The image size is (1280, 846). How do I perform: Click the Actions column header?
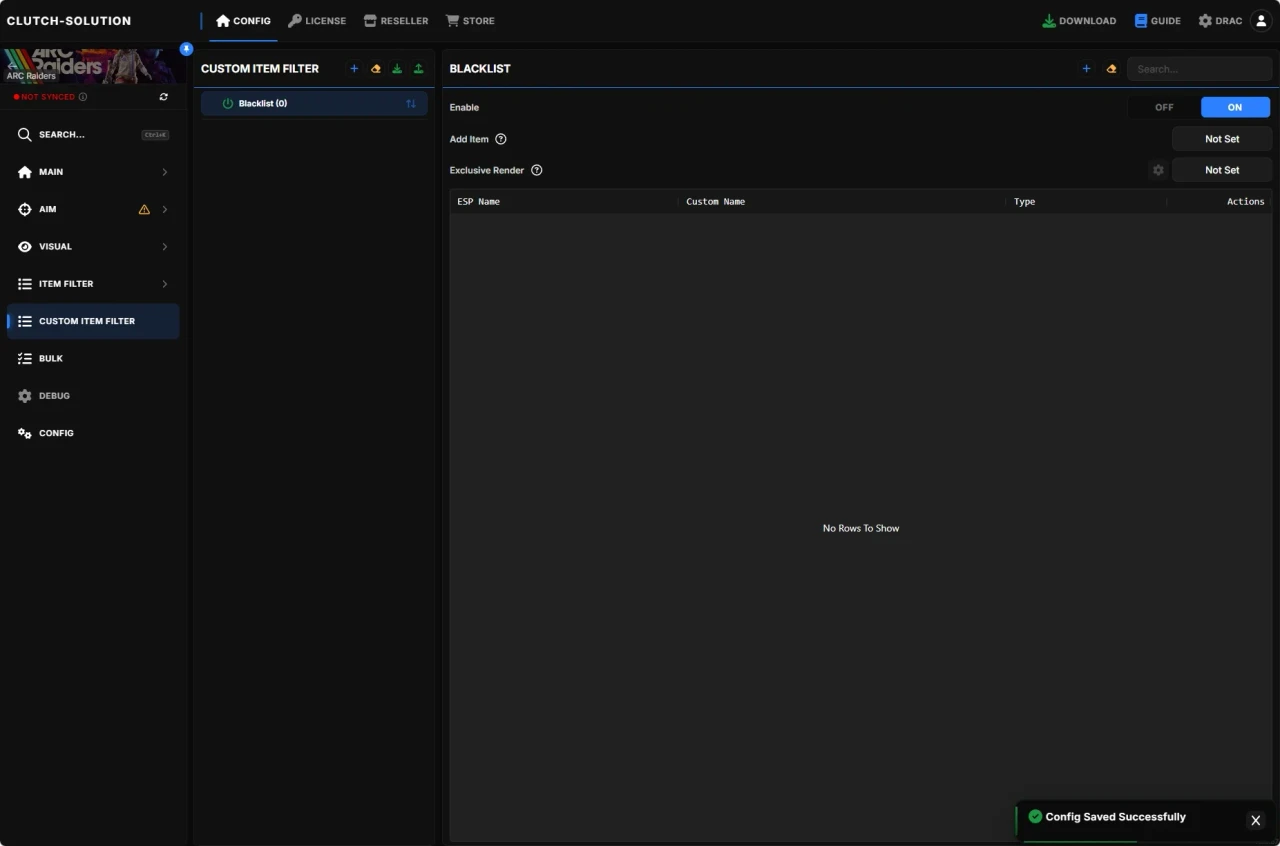pyautogui.click(x=1246, y=202)
